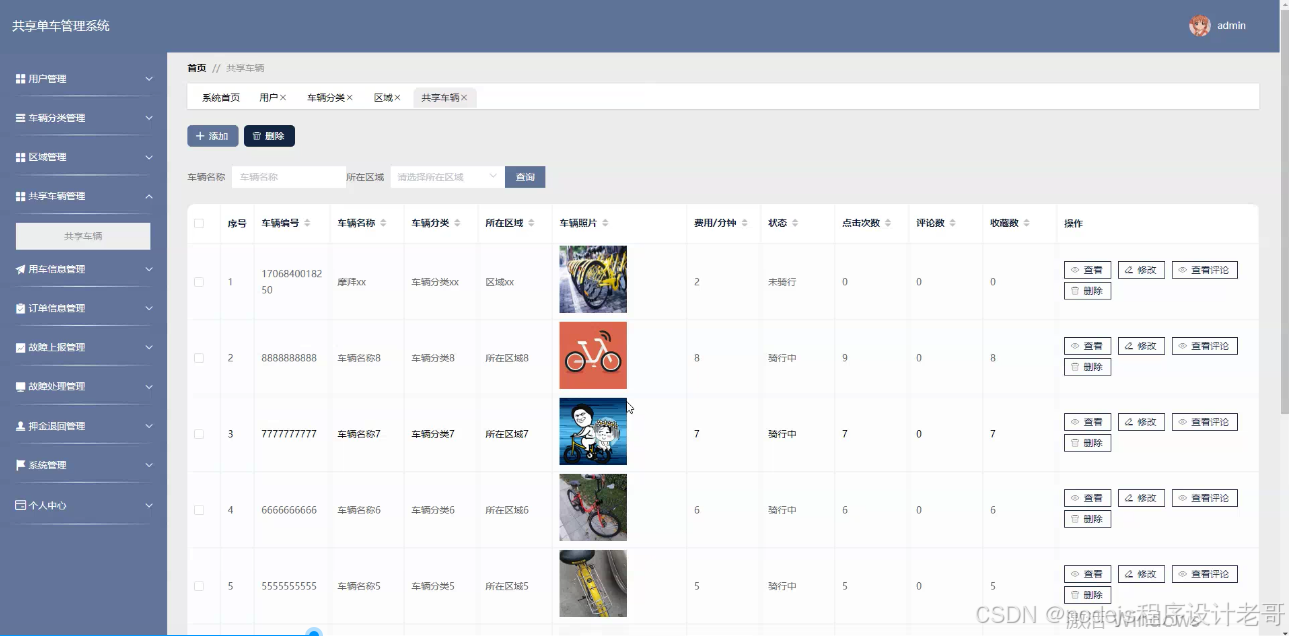Go to 首页 breadcrumb link
Viewport: 1289px width, 636px height.
pyautogui.click(x=196, y=68)
